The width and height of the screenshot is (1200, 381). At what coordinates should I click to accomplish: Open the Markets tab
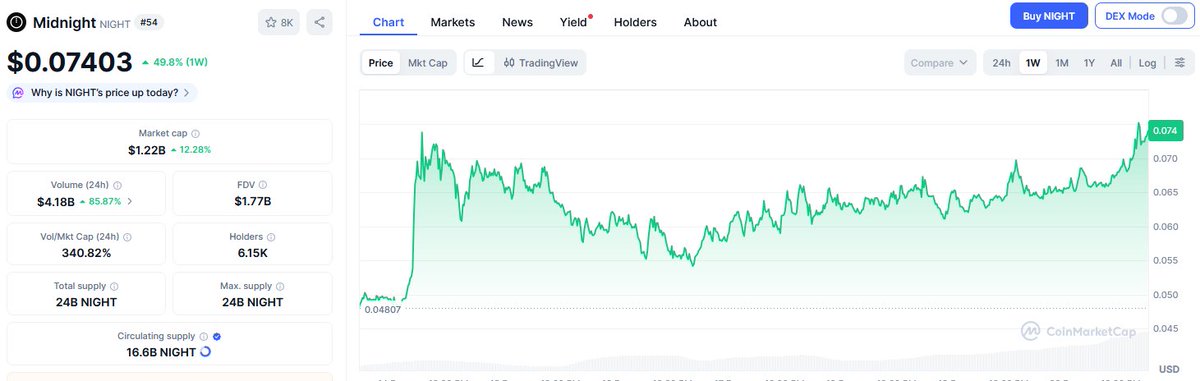click(x=453, y=22)
